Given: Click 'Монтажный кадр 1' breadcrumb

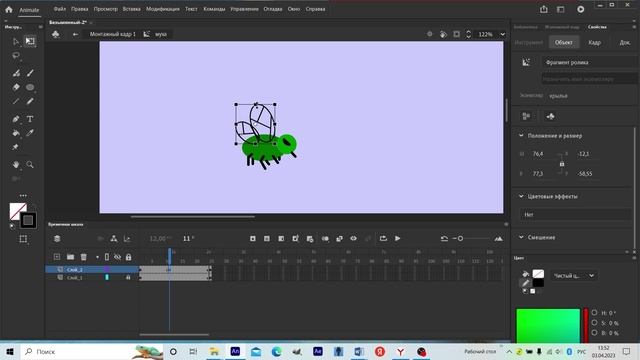Looking at the screenshot, I should pos(113,34).
